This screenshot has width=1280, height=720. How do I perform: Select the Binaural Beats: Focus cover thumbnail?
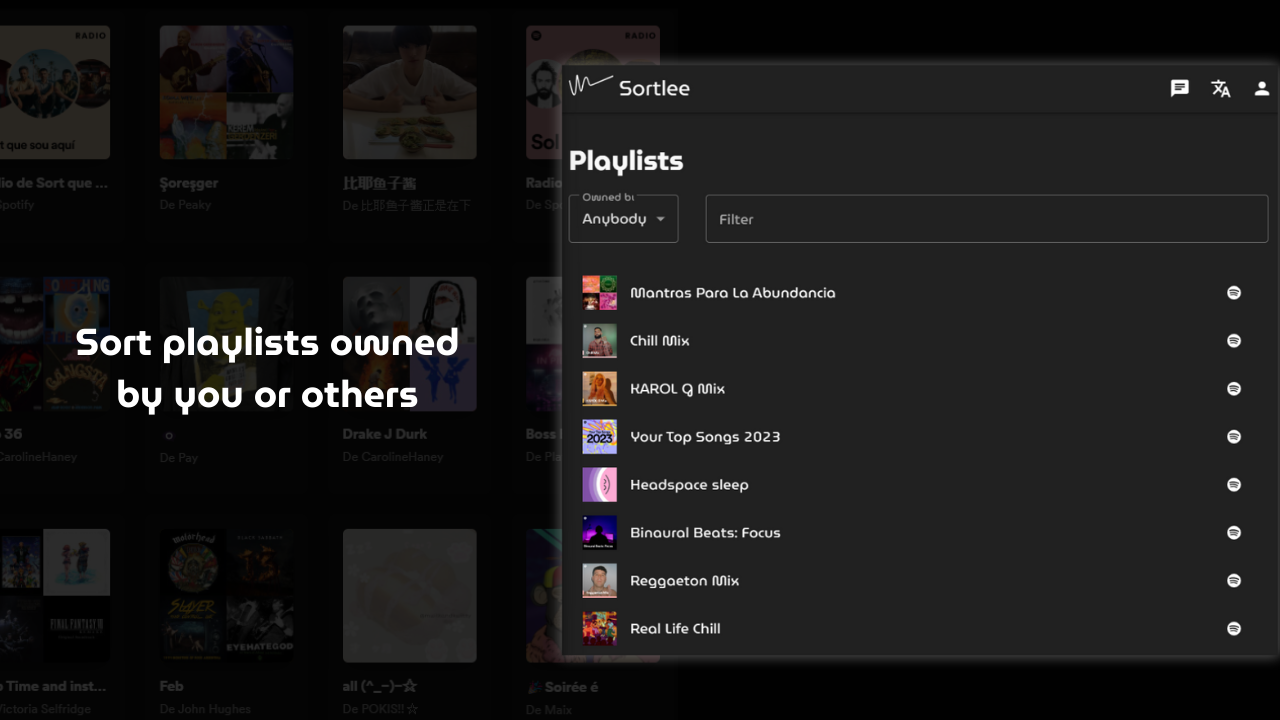click(x=600, y=533)
